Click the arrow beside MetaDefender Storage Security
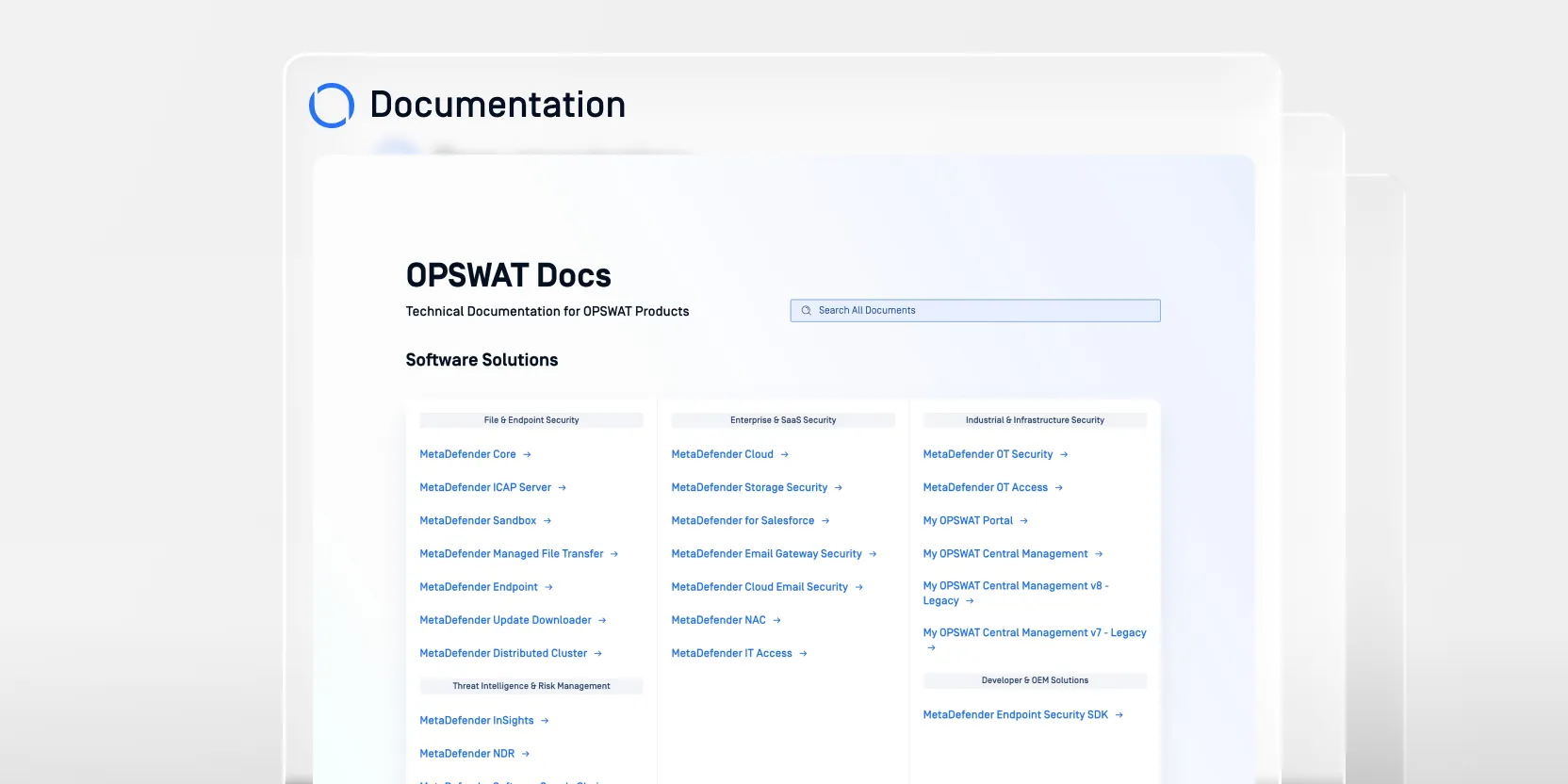The image size is (1568, 784). click(x=839, y=488)
